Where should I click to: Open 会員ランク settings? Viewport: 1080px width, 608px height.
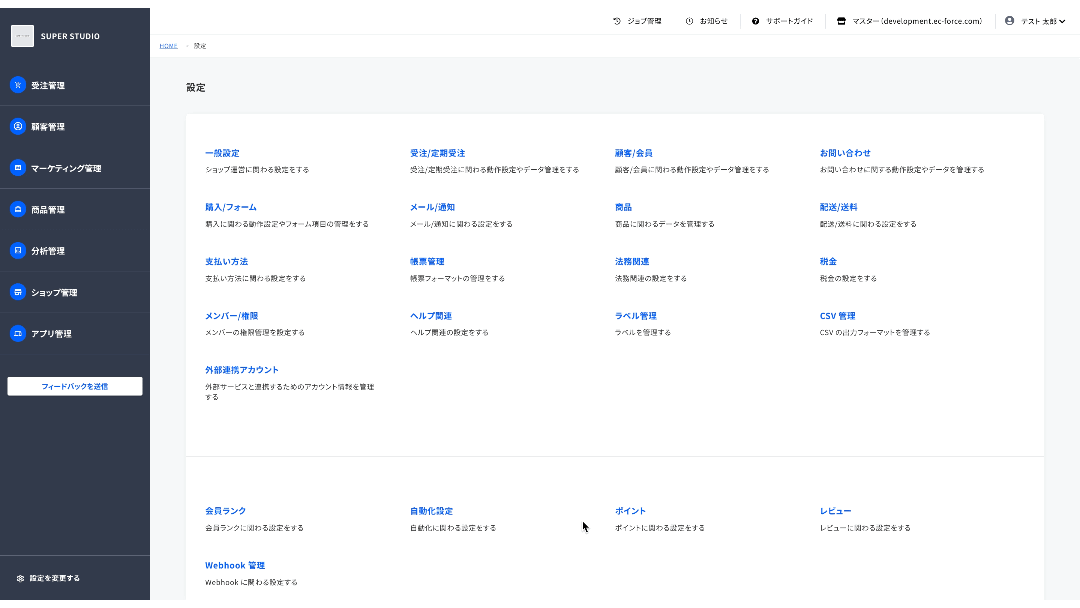(x=225, y=511)
